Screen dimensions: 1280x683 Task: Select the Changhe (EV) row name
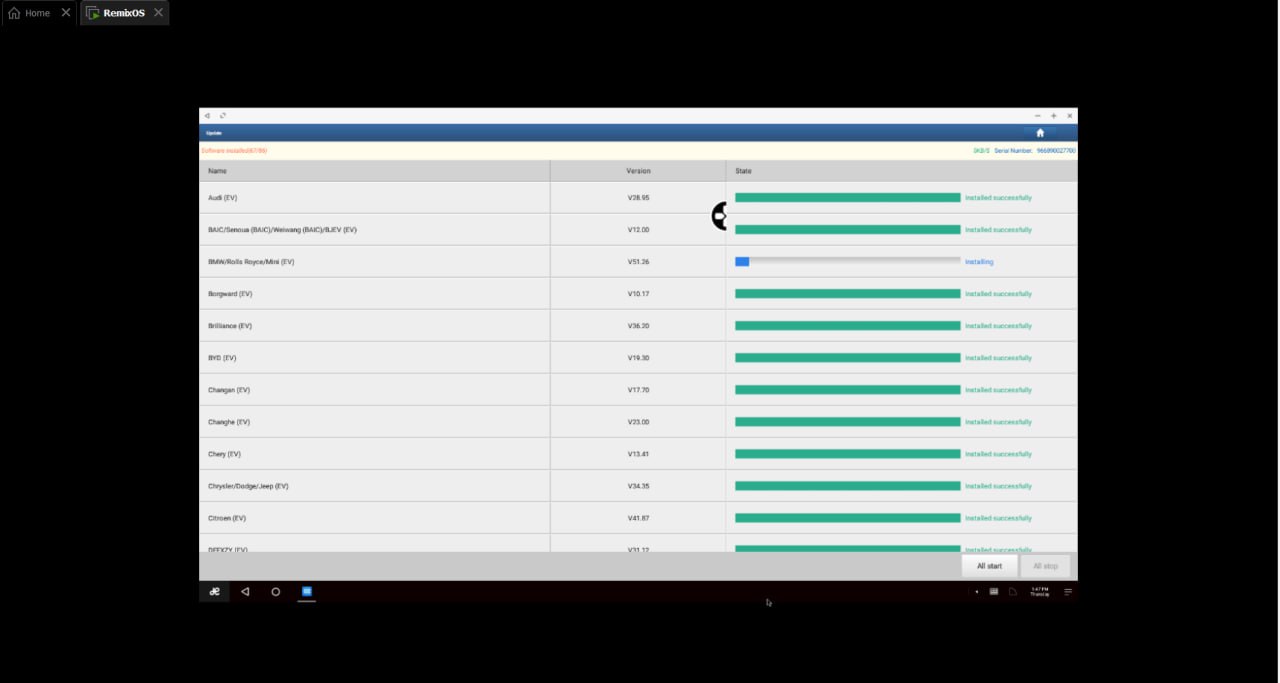(229, 422)
